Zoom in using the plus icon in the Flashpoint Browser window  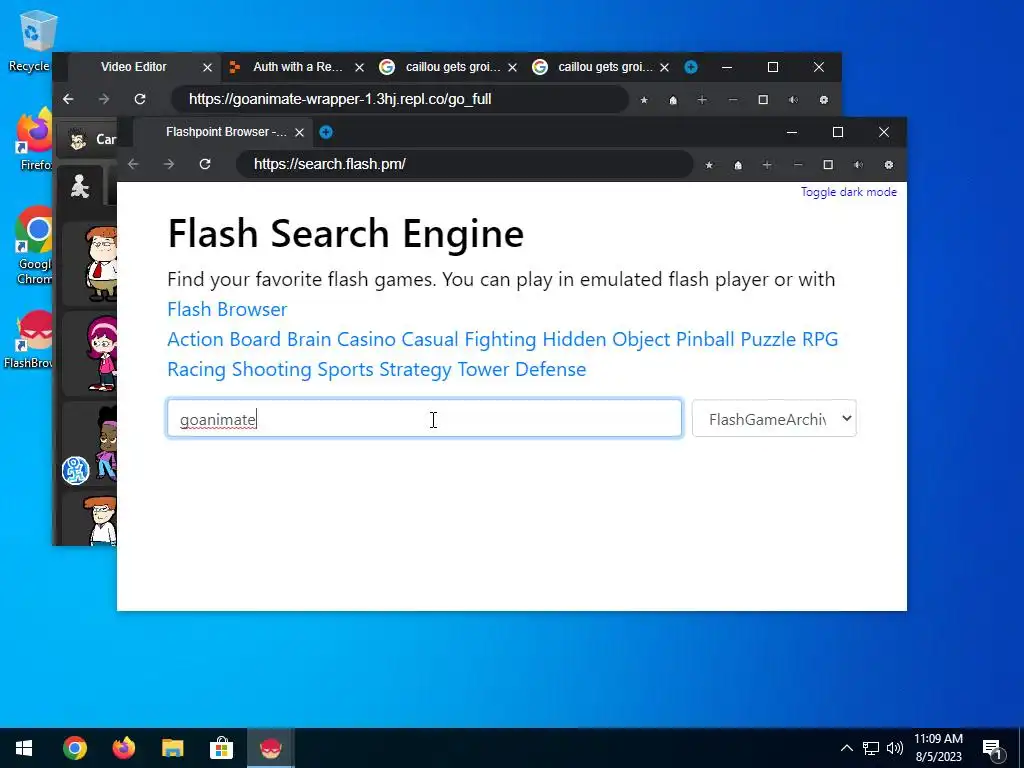point(767,165)
